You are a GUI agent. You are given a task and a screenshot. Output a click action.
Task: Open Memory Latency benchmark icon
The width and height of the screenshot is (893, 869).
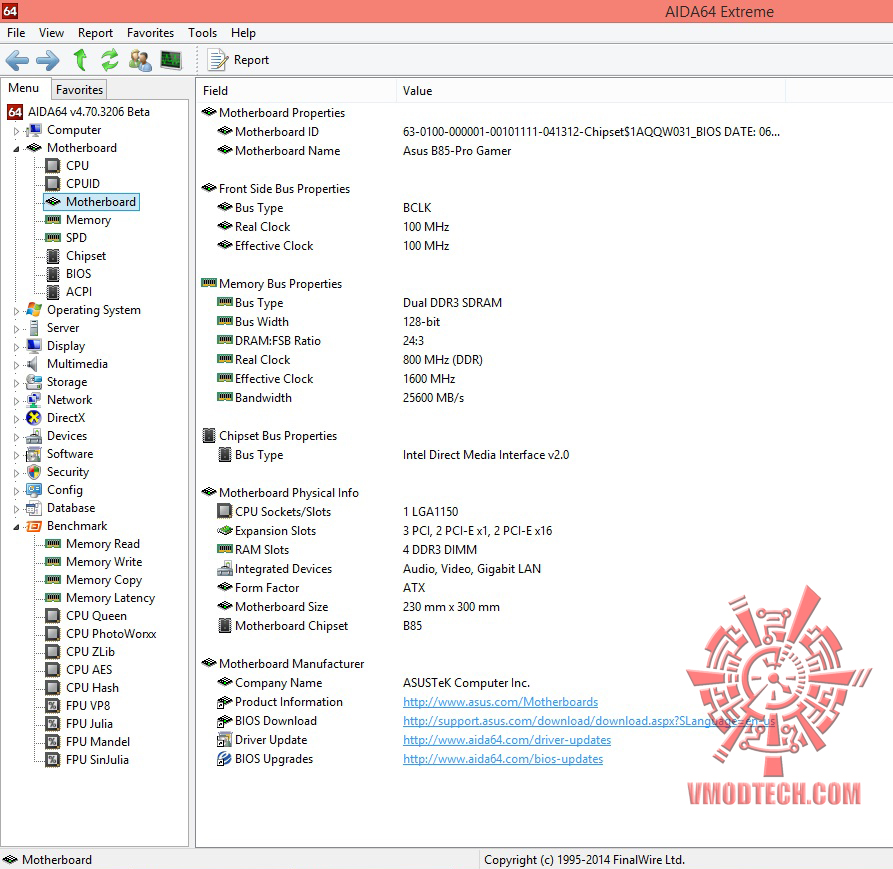click(x=53, y=598)
